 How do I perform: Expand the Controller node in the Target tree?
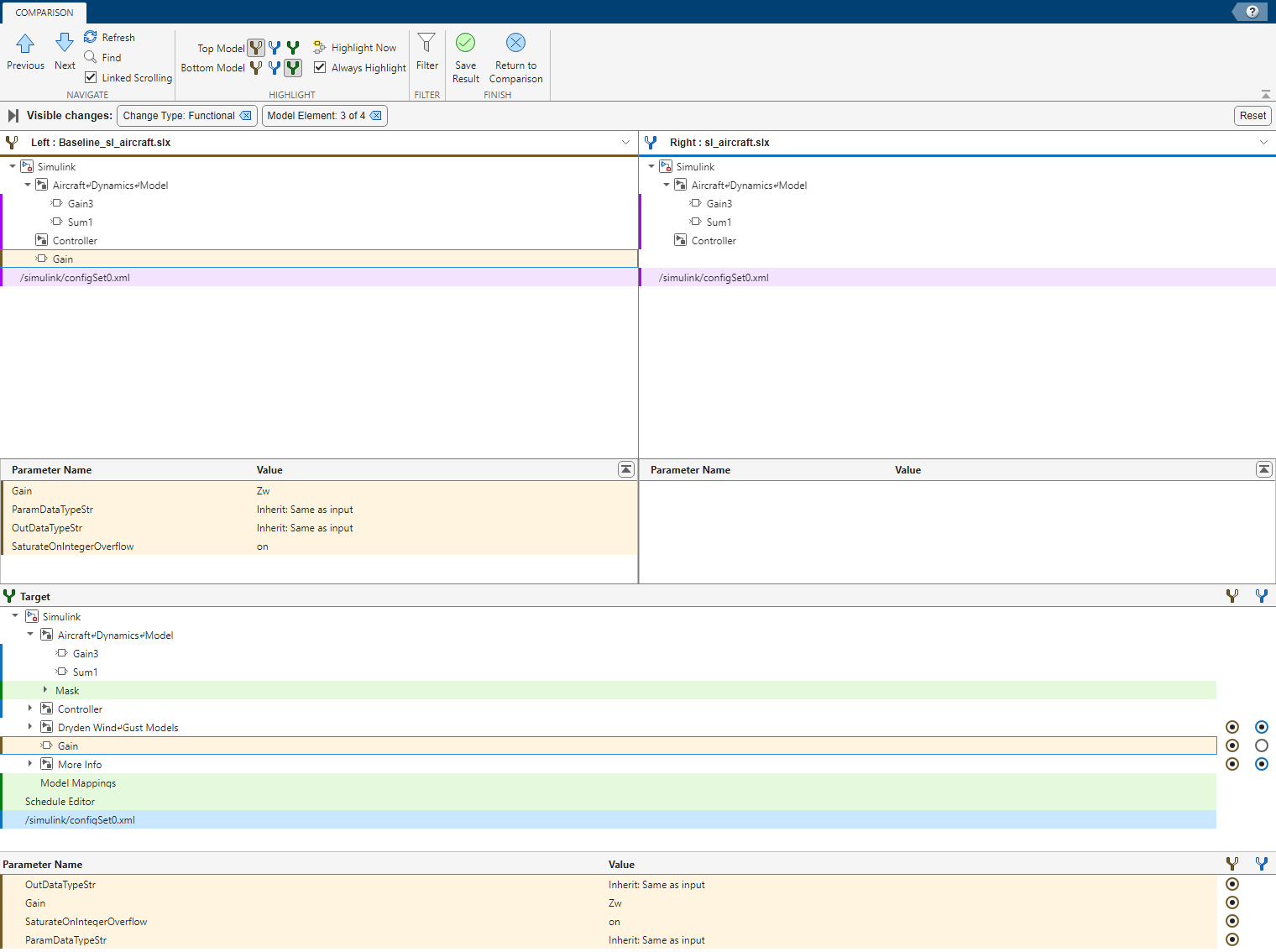(31, 709)
